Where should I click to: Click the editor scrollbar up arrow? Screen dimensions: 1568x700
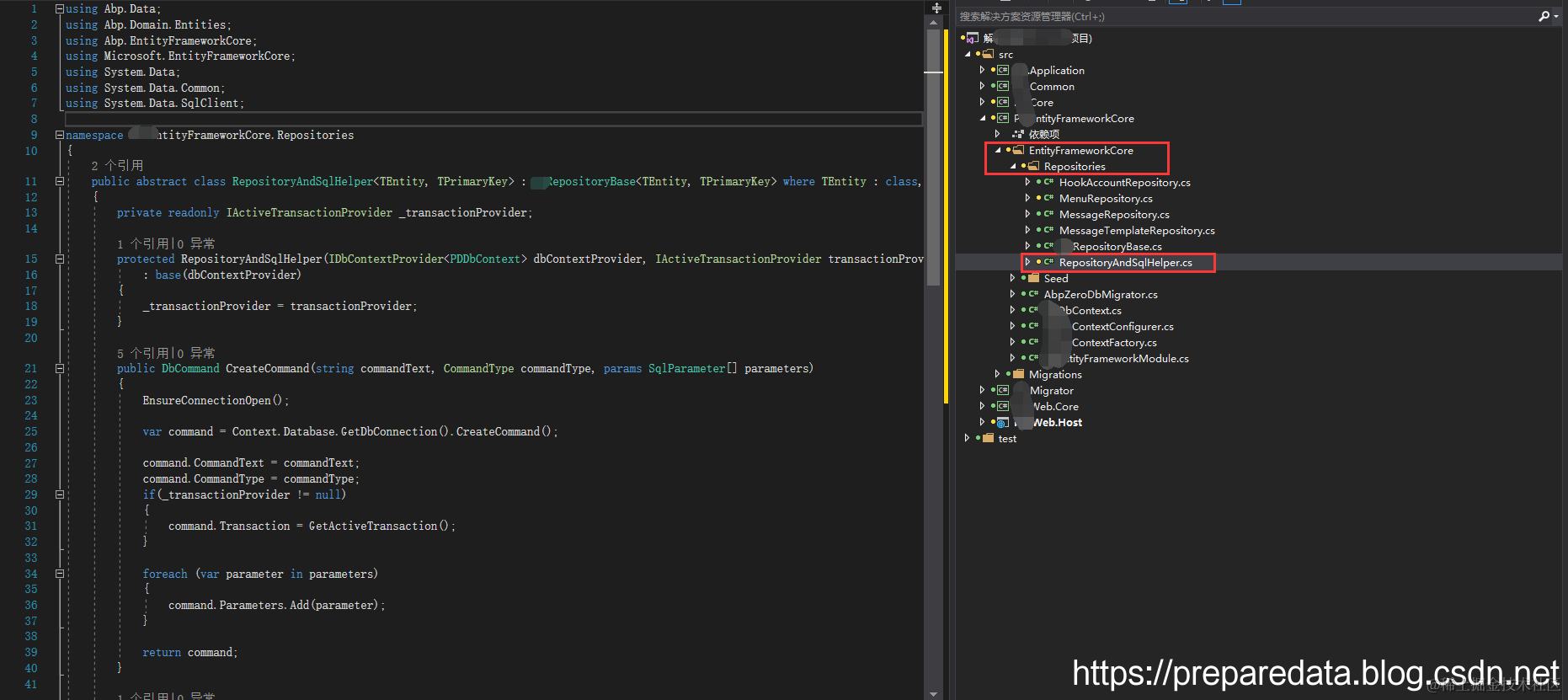coord(933,23)
